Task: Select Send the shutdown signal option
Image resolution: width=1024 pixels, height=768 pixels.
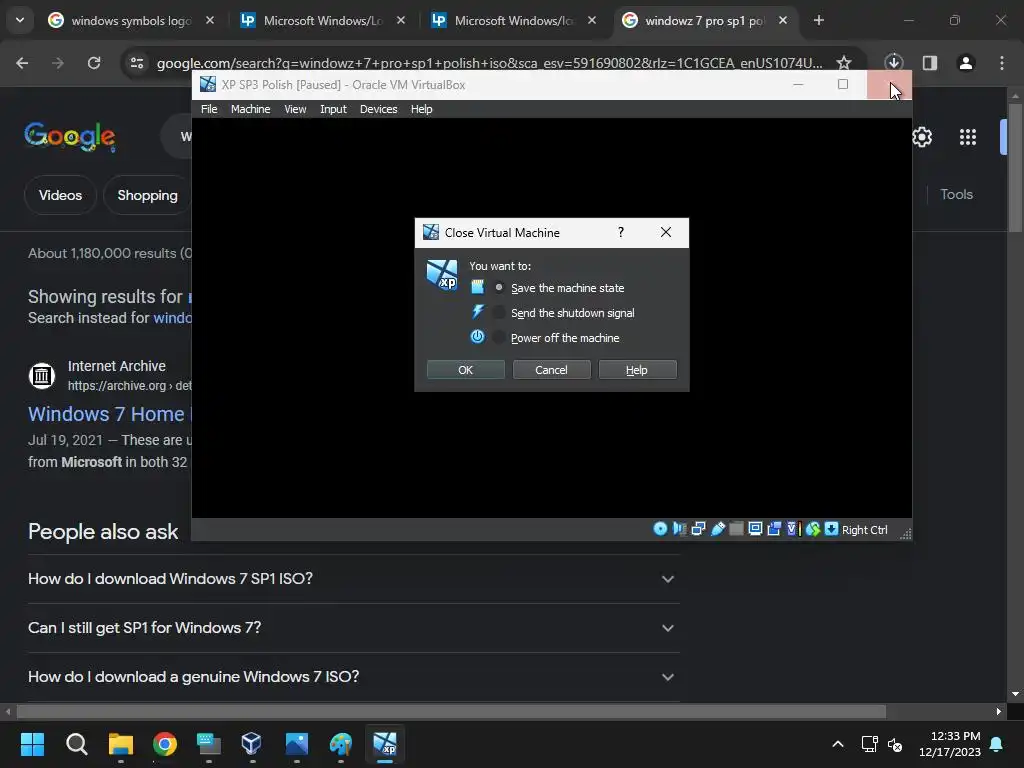Action: pos(566,313)
